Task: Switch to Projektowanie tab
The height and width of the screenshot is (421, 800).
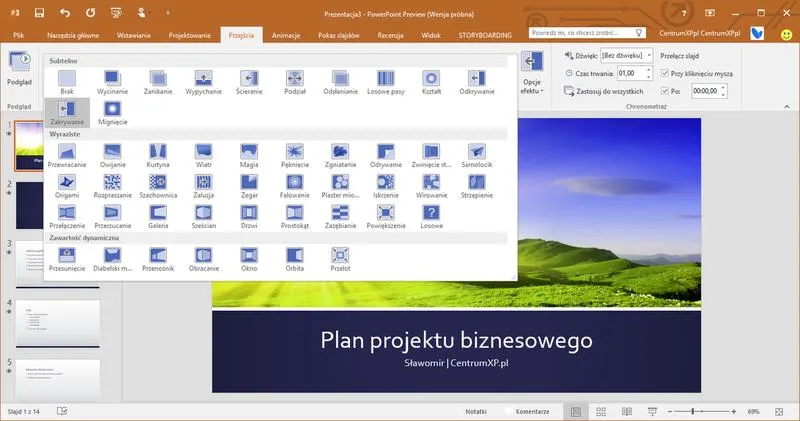Action: (x=189, y=35)
